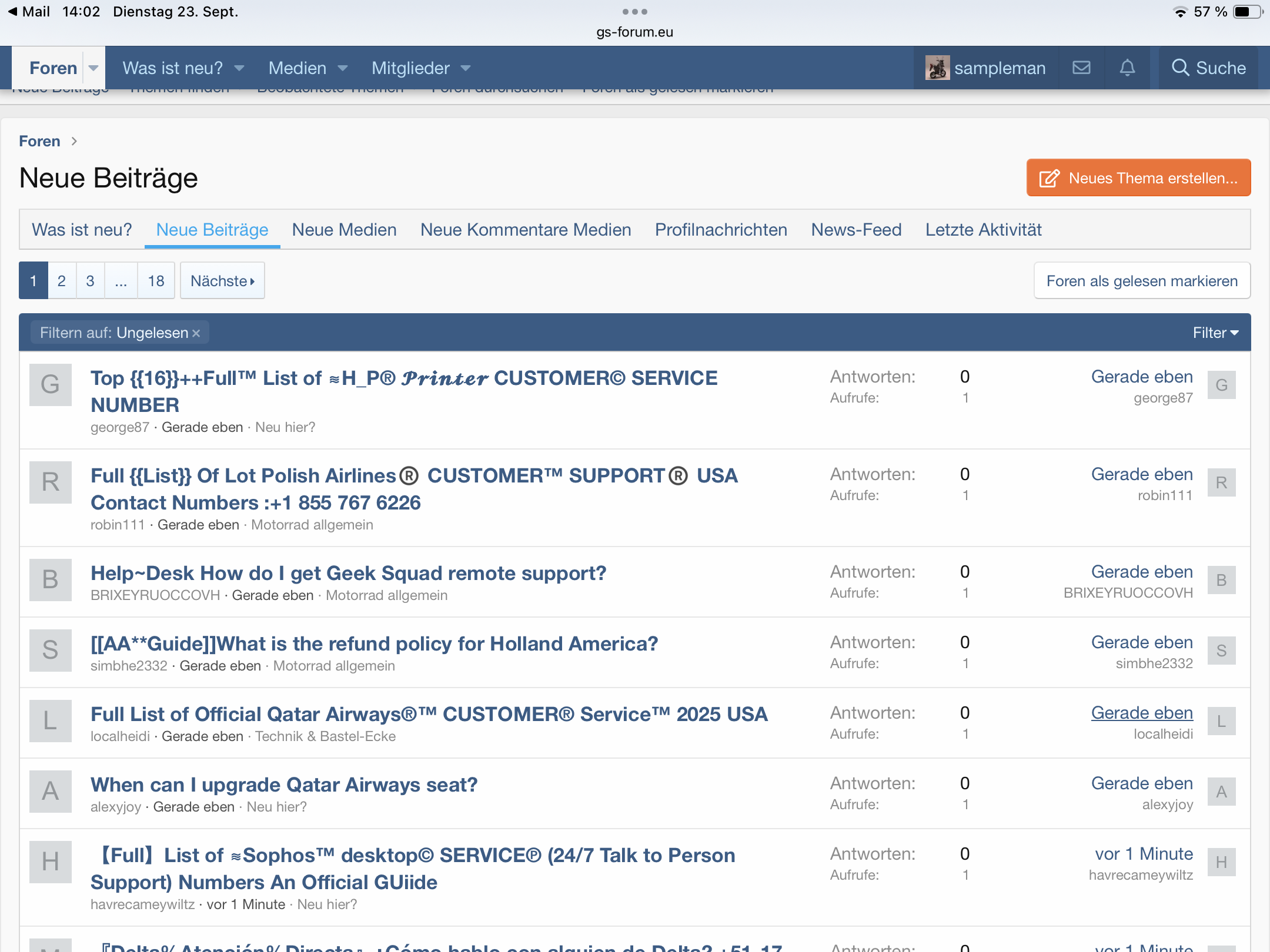1270x952 pixels.
Task: Tap the Back to Mail arrow
Action: 13,12
